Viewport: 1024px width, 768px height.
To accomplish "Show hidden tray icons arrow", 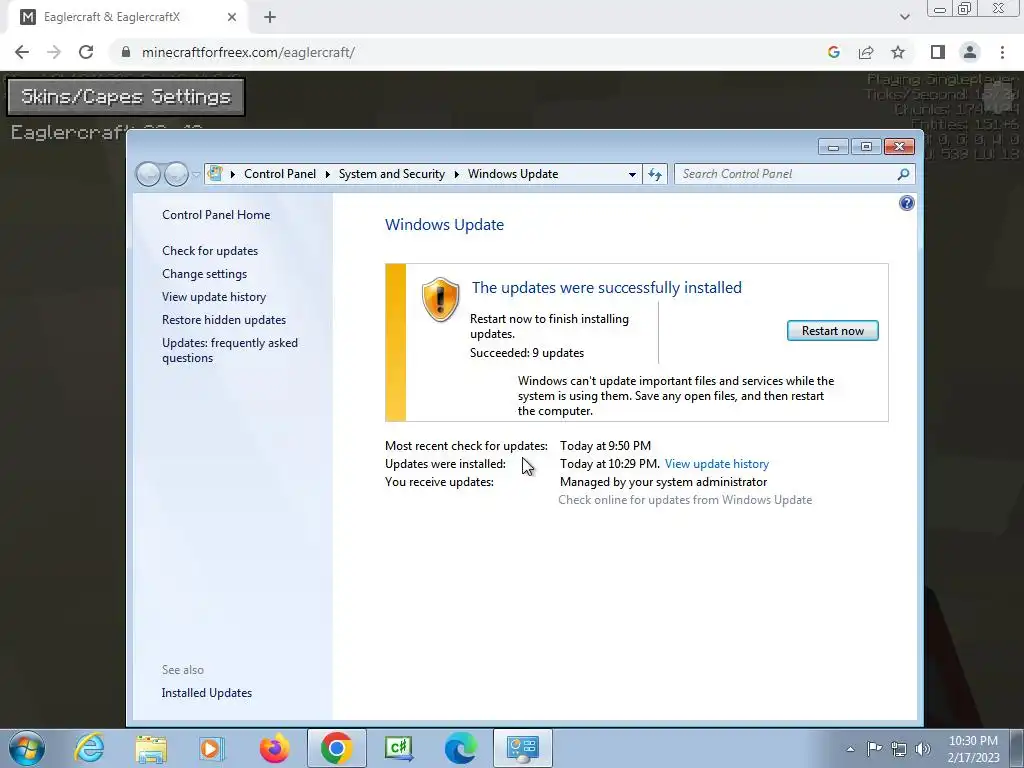I will click(x=850, y=749).
